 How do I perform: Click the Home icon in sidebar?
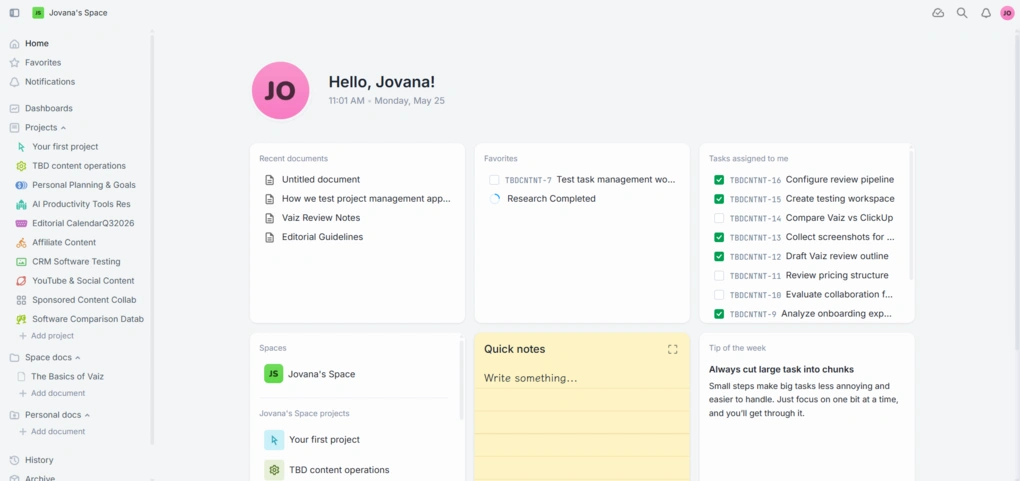[x=14, y=44]
